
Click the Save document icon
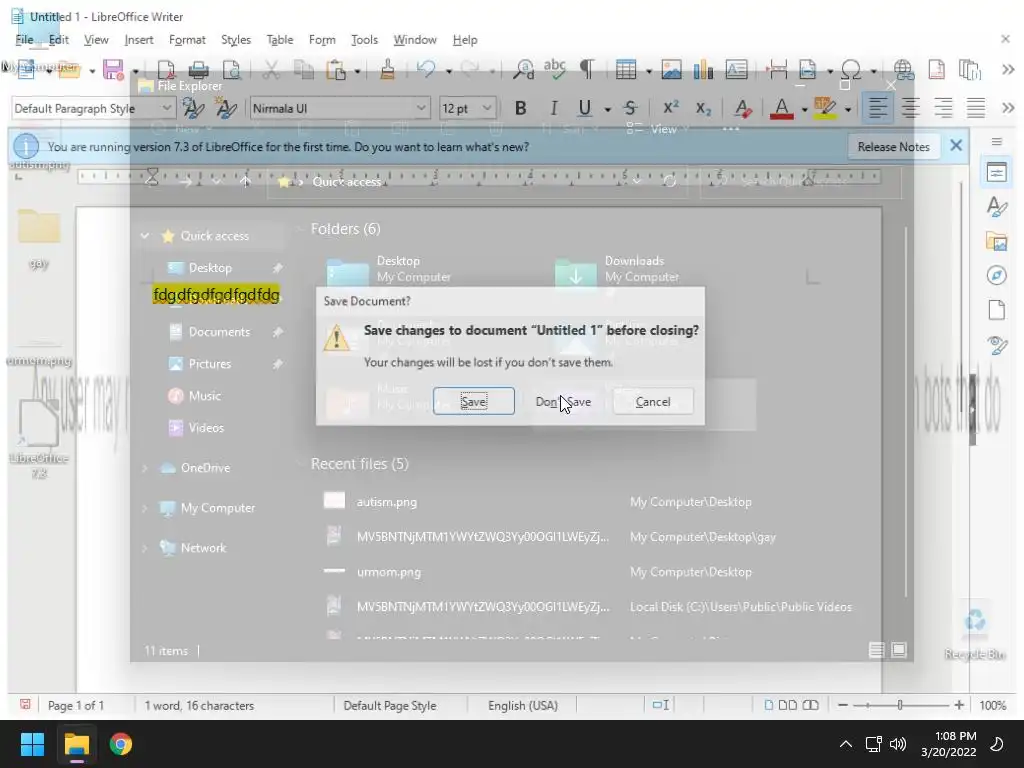click(x=114, y=69)
